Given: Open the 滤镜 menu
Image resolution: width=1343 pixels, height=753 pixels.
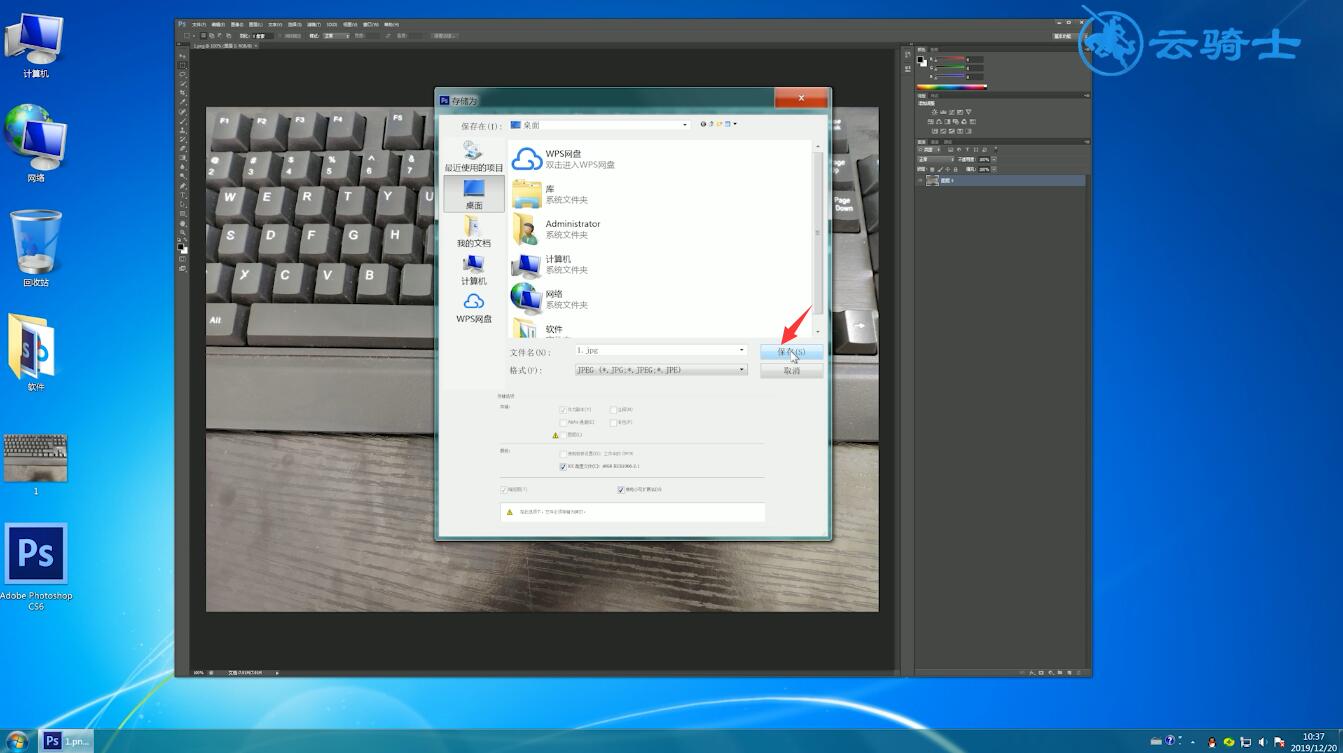Looking at the screenshot, I should click(x=314, y=25).
